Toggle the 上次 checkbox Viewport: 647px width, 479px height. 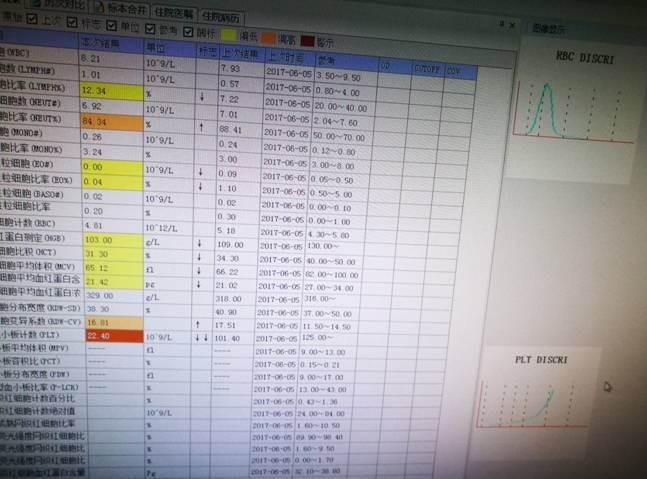pos(32,19)
